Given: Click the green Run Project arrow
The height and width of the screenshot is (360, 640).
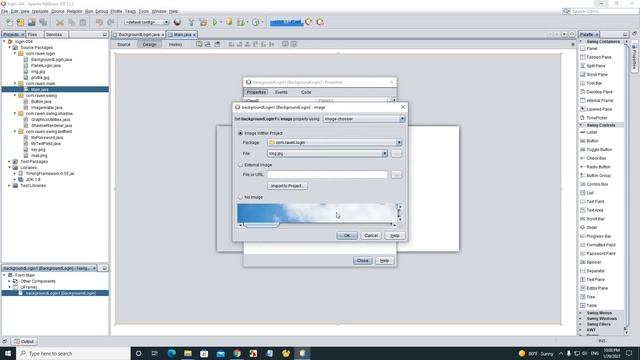Looking at the screenshot, I should [215, 22].
